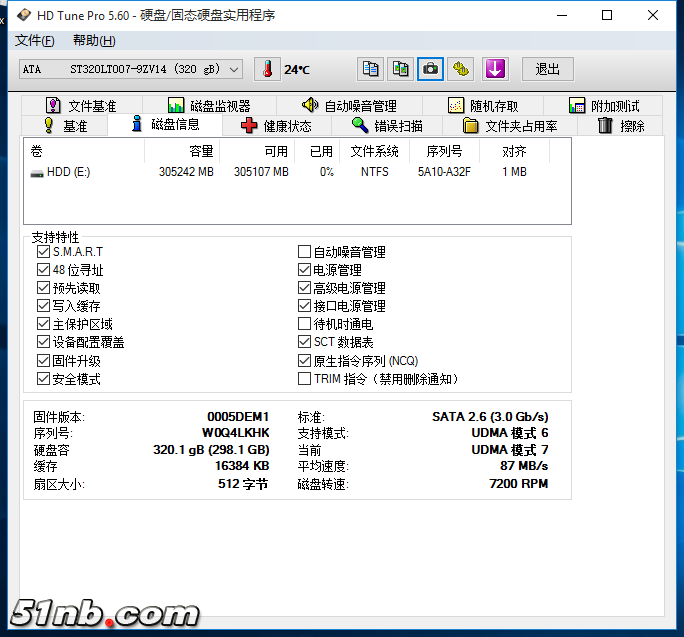This screenshot has width=684, height=637.
Task: Close the HD Tune Pro window
Action: (x=653, y=15)
